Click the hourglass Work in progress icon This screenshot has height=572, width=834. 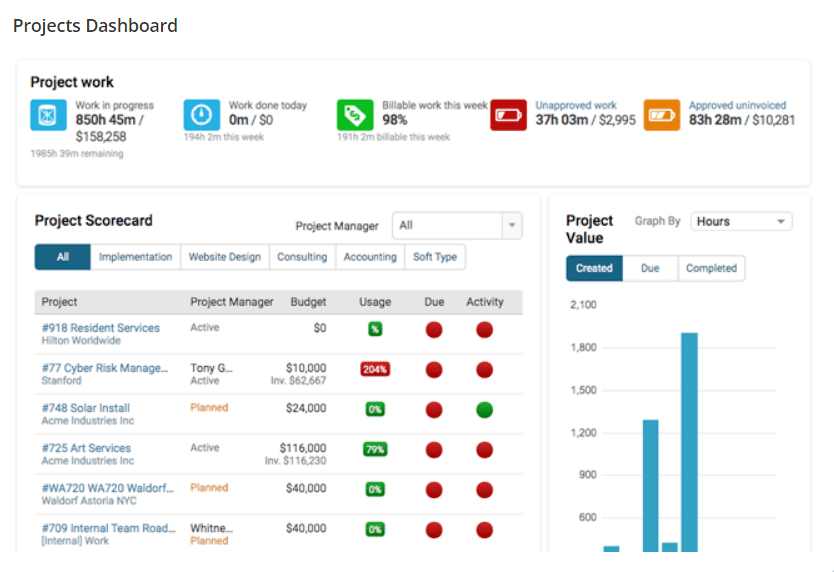click(48, 115)
